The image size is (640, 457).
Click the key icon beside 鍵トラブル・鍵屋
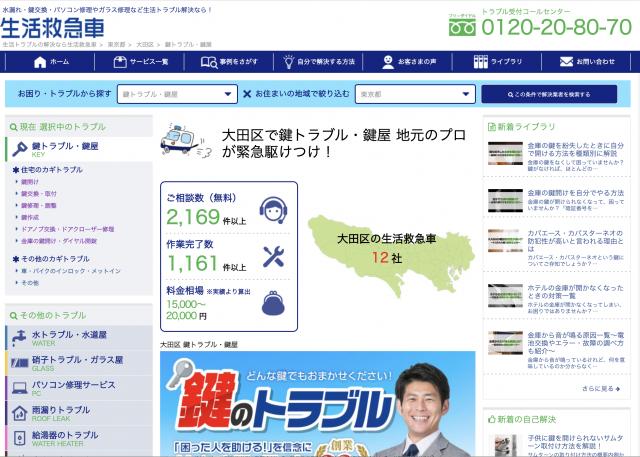tap(18, 149)
